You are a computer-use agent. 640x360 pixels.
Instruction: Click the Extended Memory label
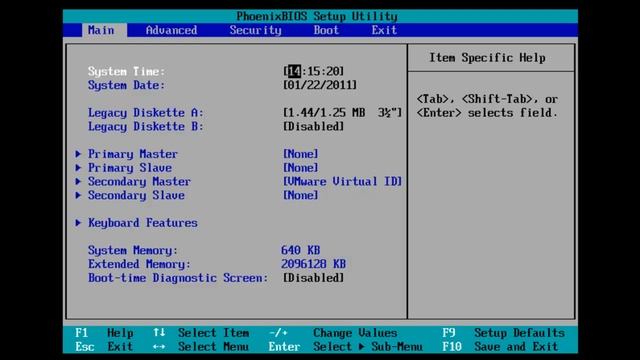(140, 264)
